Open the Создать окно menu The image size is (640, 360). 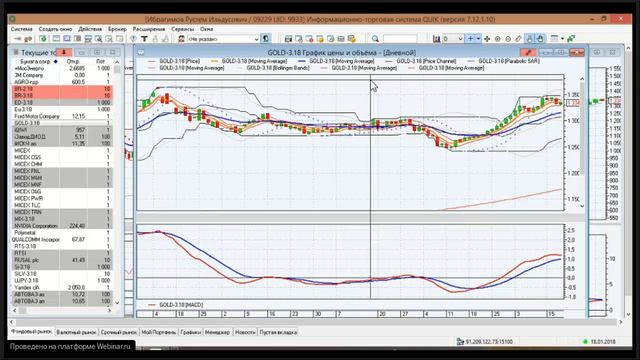pyautogui.click(x=55, y=29)
